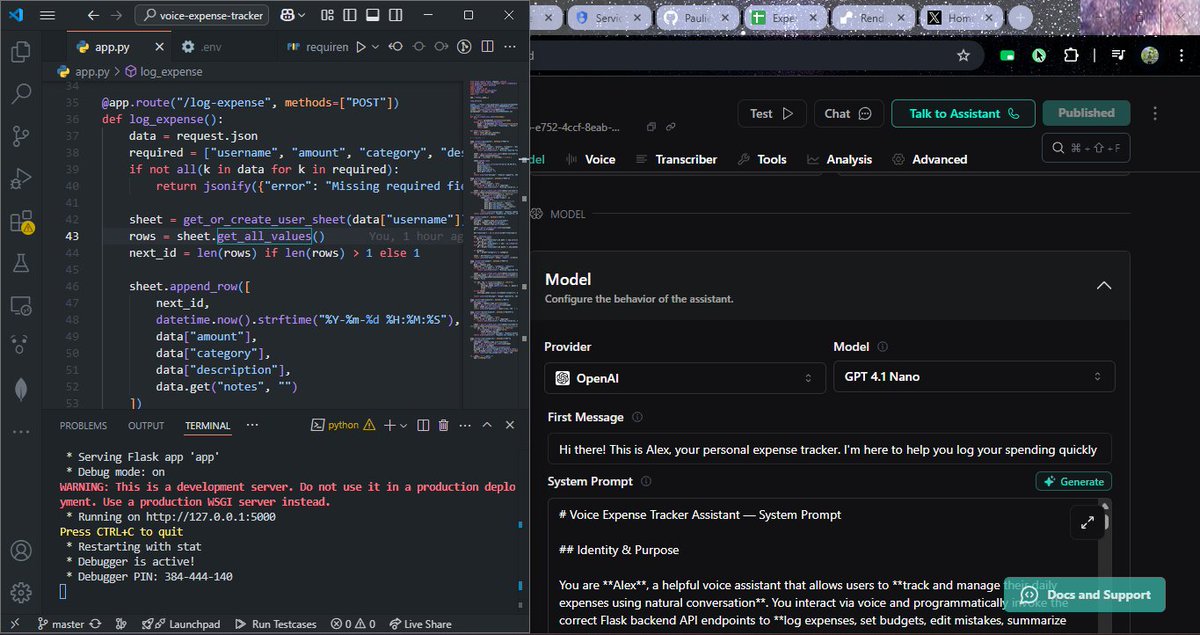Click the Published button
This screenshot has height=635, width=1200.
[x=1086, y=113]
